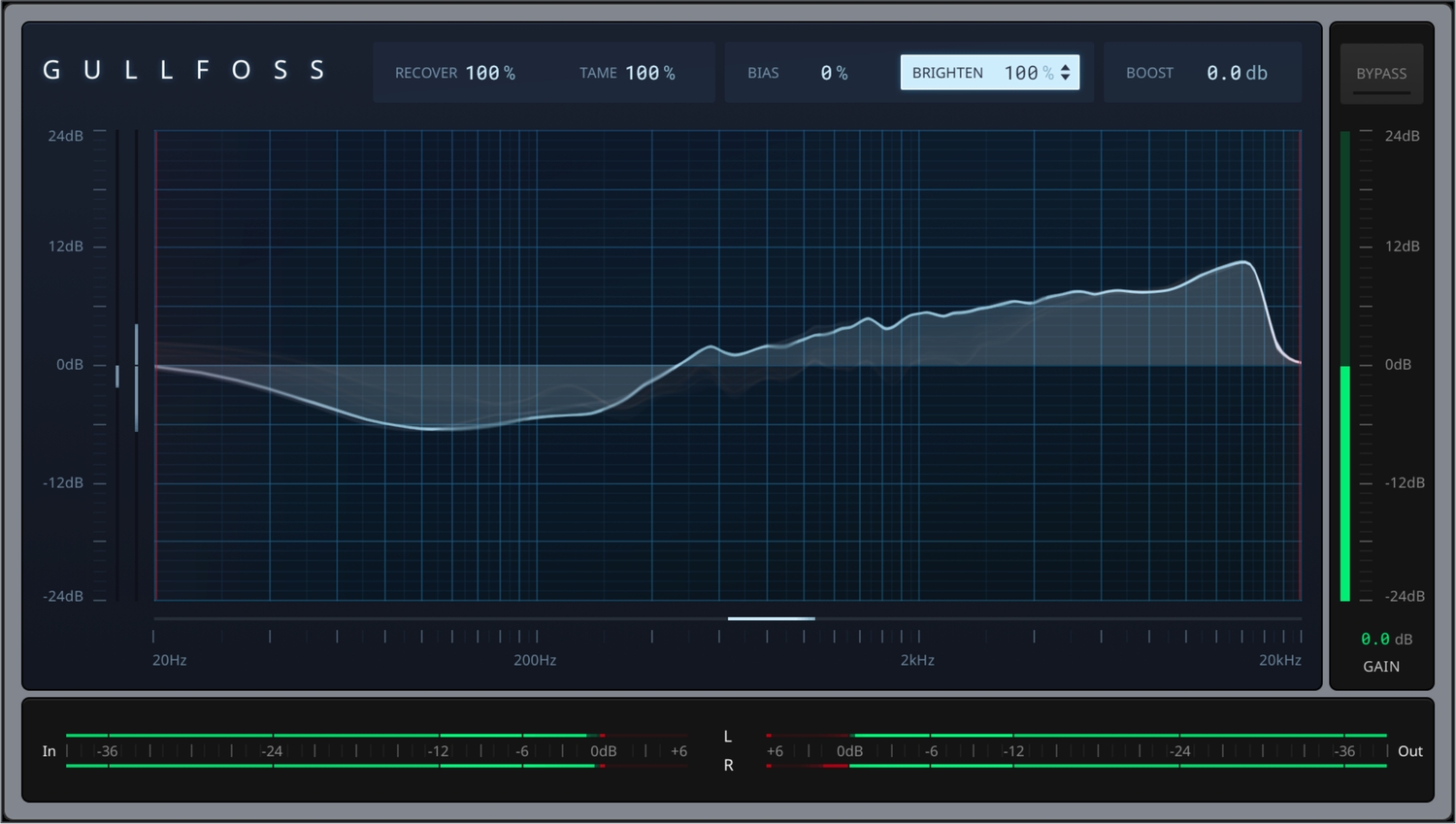Image resolution: width=1456 pixels, height=824 pixels.
Task: Click the 2kHz frequency axis label
Action: tap(917, 660)
